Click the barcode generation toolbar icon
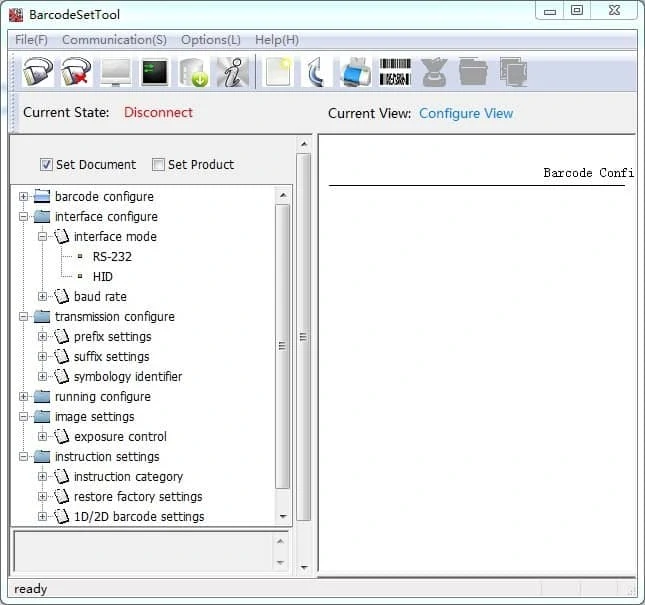 coord(395,72)
